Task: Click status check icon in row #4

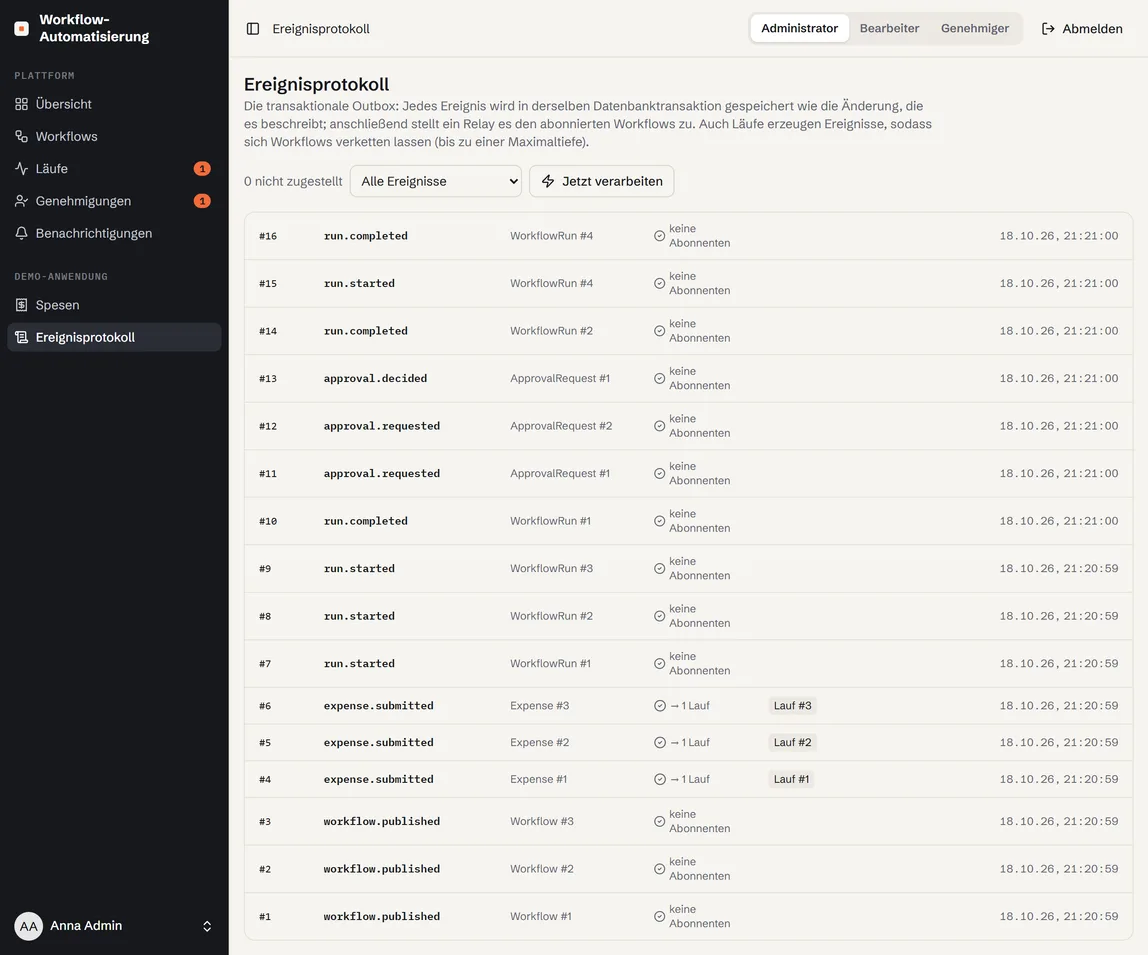Action: [x=660, y=779]
